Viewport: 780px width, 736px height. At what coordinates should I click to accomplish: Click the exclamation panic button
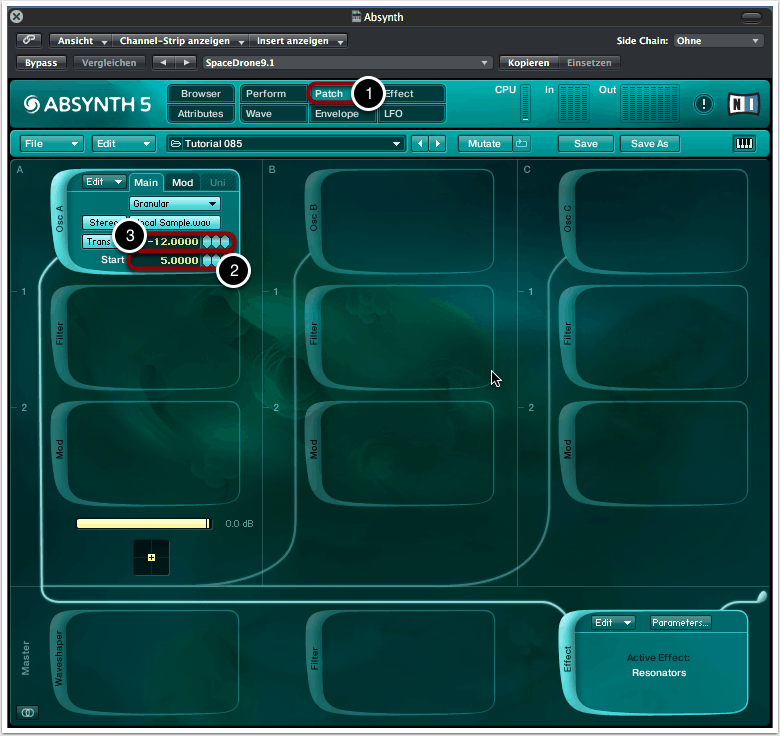tap(704, 104)
